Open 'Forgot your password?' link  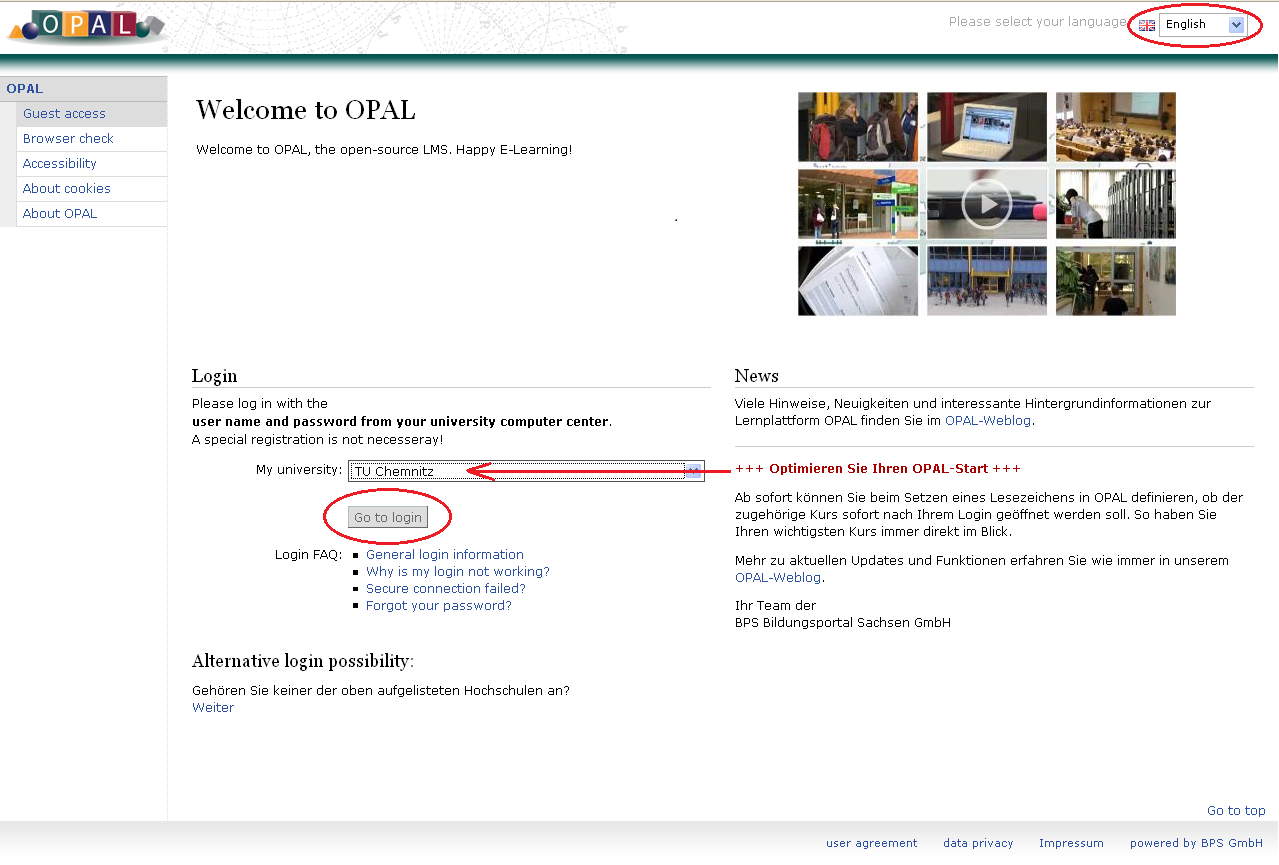[x=439, y=606]
